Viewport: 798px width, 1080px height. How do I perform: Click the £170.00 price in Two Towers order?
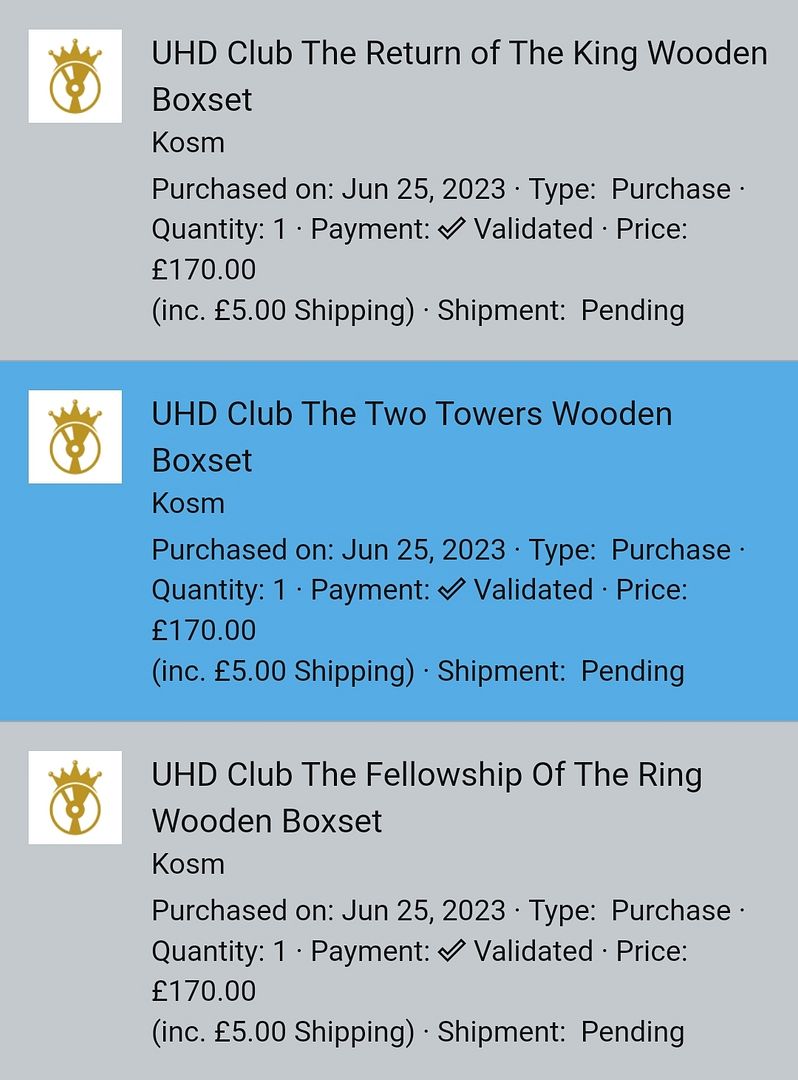tap(204, 630)
